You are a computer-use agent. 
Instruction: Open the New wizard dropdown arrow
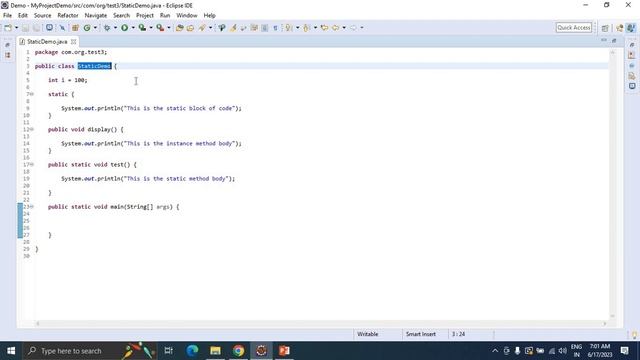point(16,28)
